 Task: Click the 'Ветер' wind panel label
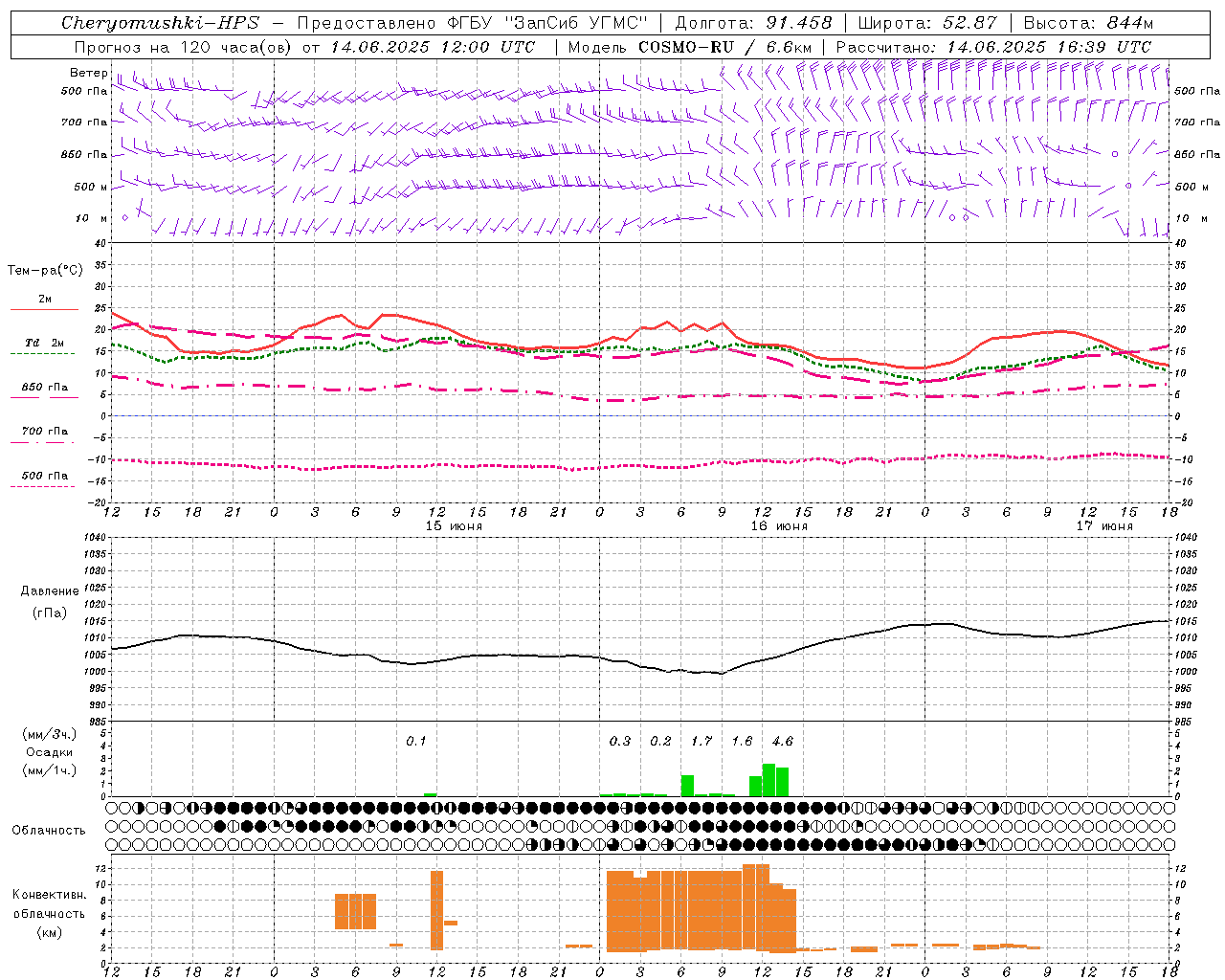[x=88, y=73]
